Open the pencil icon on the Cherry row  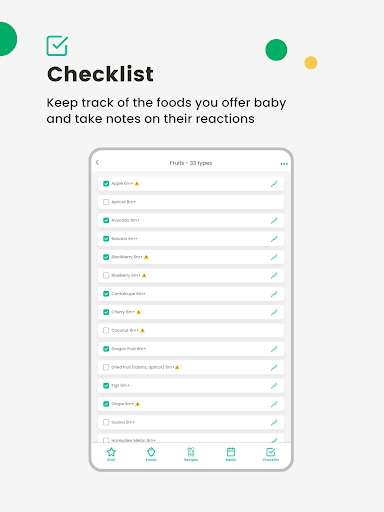pos(274,312)
